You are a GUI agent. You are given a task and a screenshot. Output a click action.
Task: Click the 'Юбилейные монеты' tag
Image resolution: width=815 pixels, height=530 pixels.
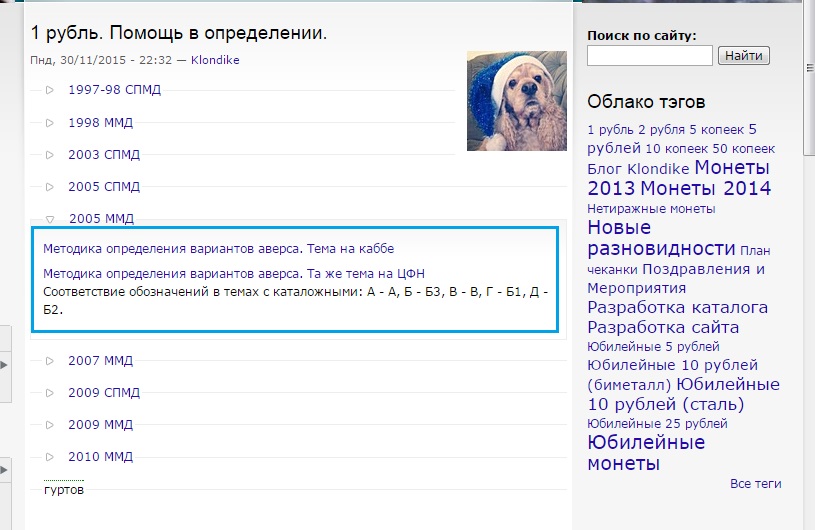point(645,453)
